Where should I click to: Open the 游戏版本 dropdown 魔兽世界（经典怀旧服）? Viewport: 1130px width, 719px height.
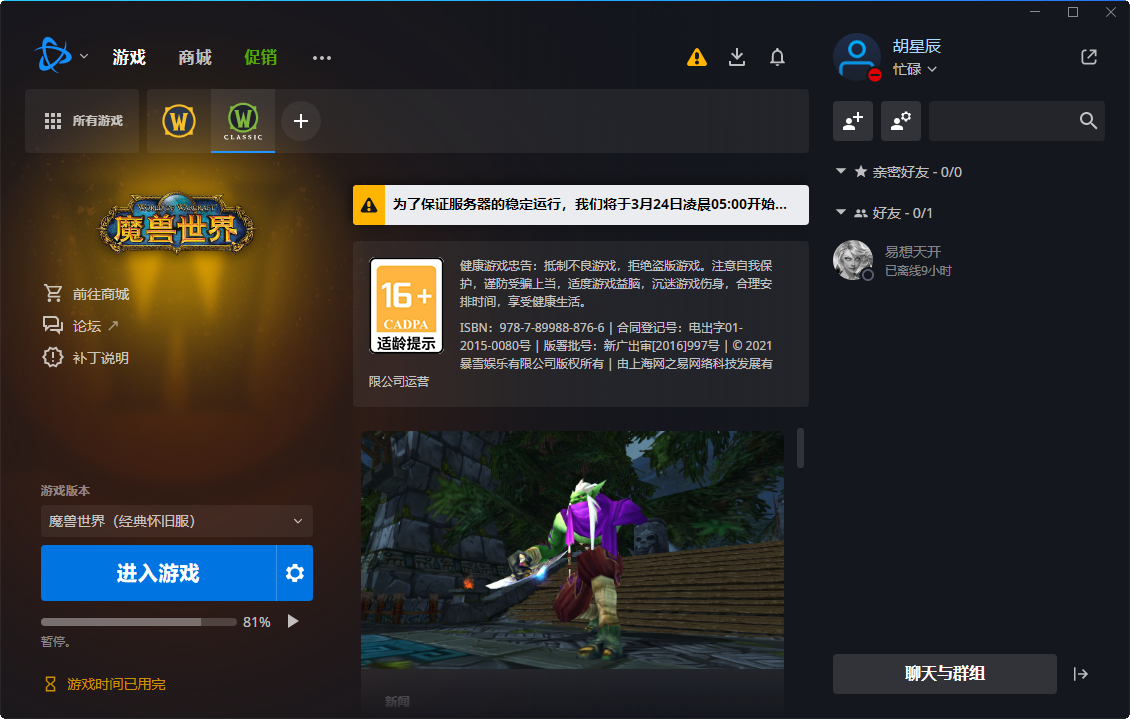click(177, 521)
